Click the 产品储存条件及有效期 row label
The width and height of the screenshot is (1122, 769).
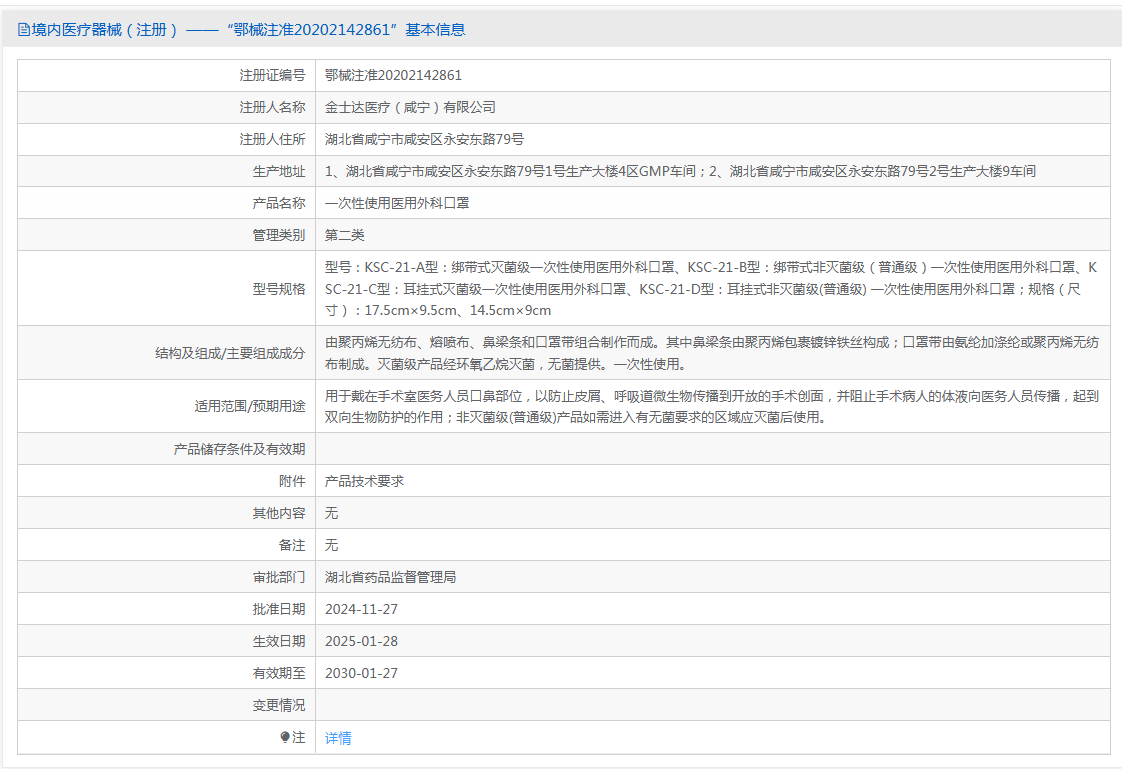(x=239, y=449)
